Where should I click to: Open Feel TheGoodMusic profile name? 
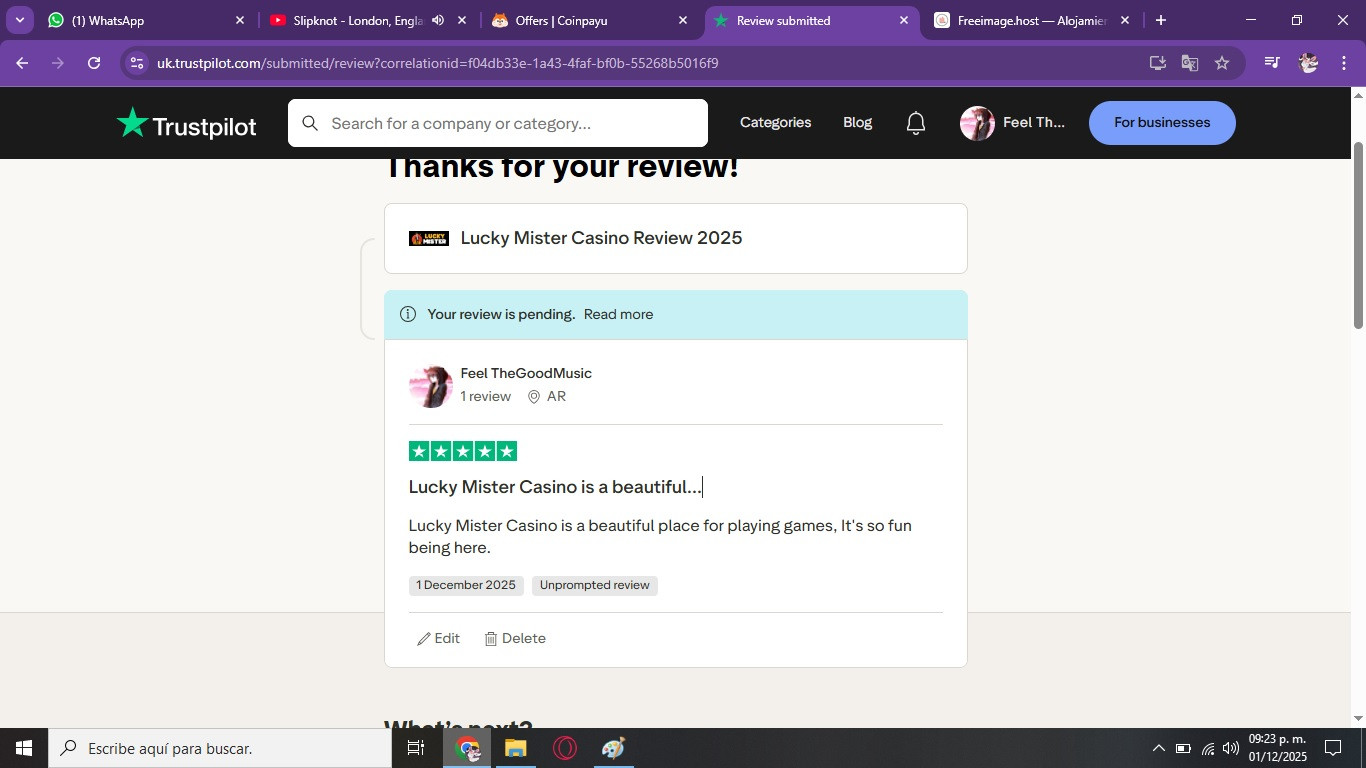[526, 373]
